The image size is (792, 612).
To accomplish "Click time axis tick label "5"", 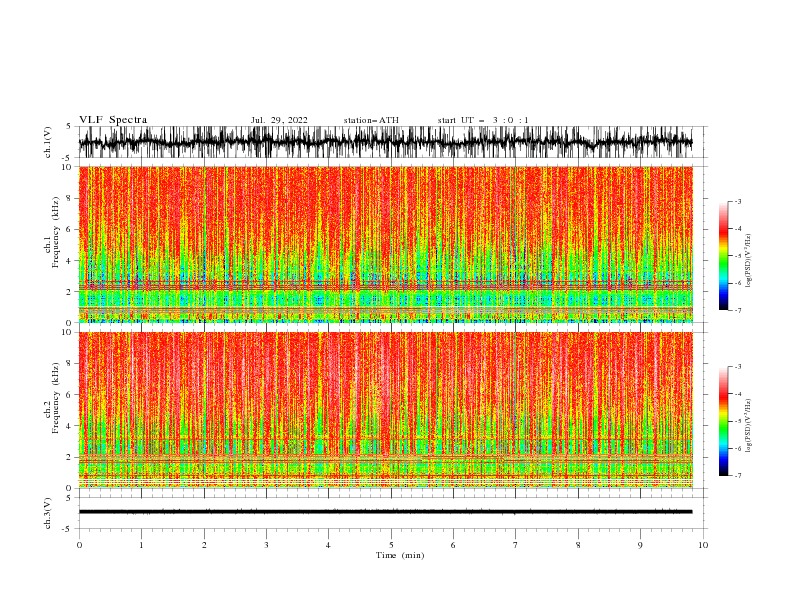I will coord(391,545).
